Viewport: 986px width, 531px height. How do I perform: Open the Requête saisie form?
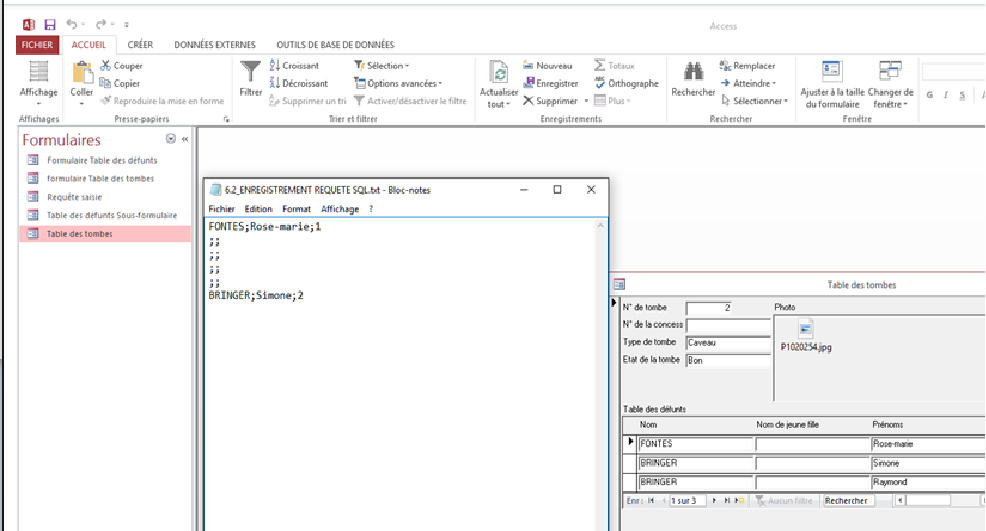(x=74, y=197)
